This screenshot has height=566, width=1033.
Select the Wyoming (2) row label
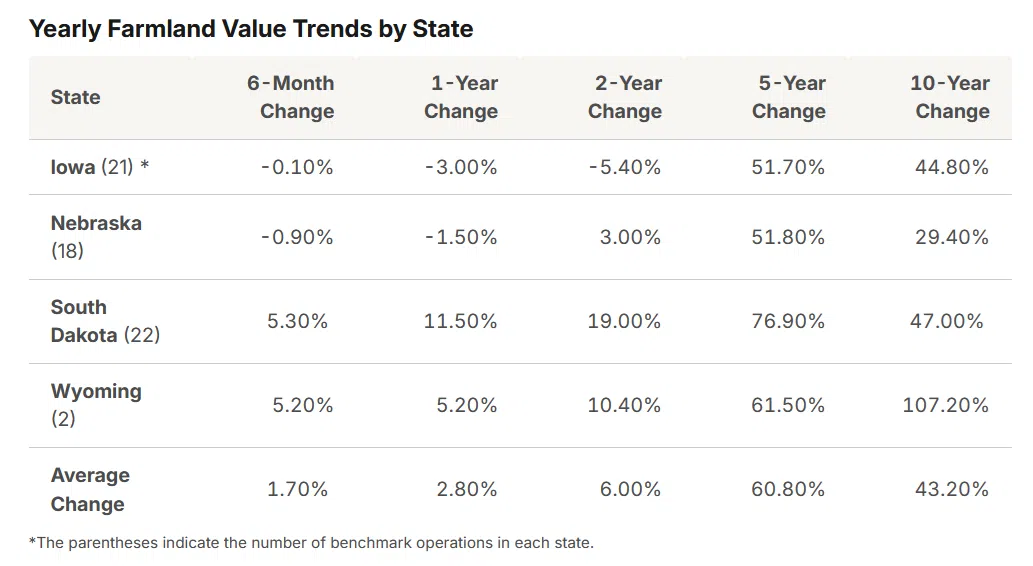96,405
